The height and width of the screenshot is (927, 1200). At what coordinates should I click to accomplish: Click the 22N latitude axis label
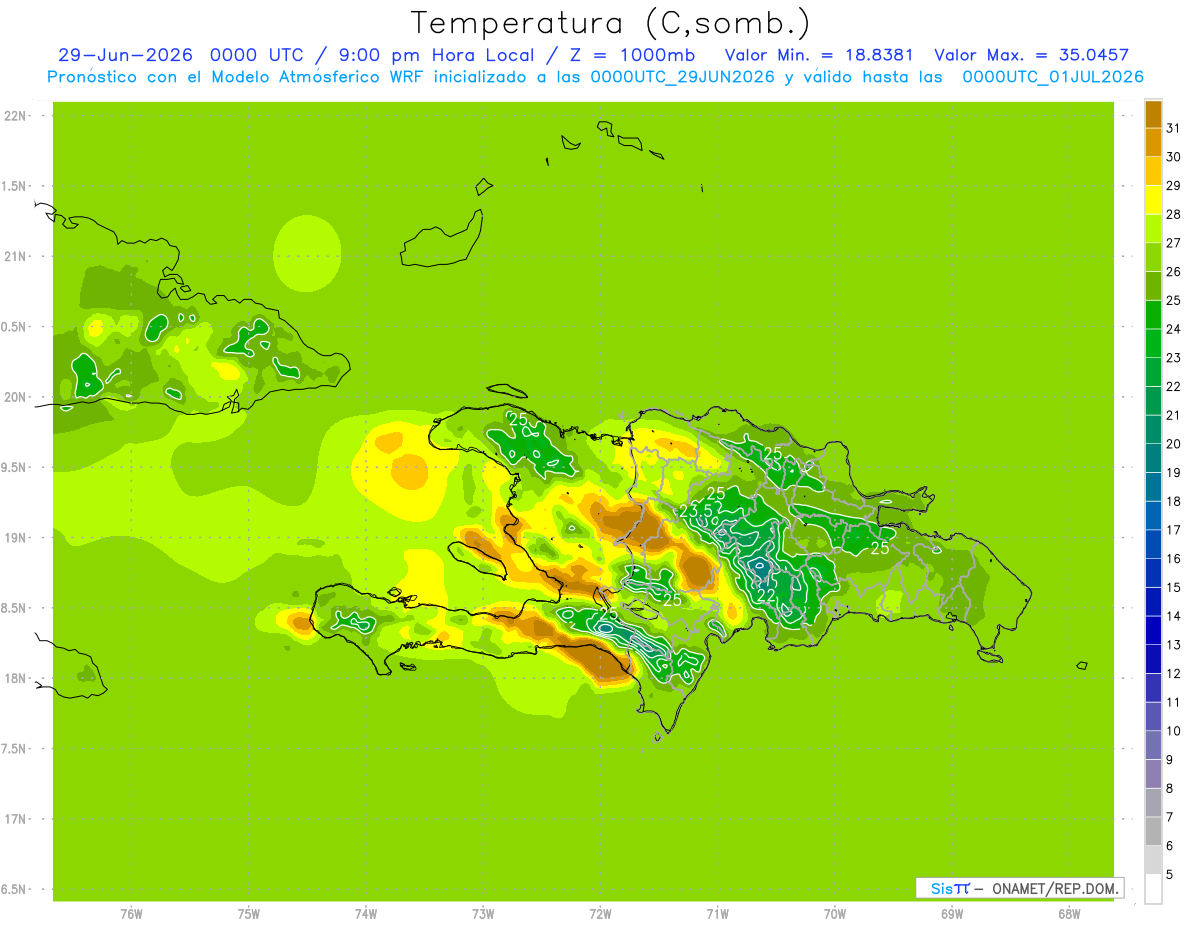pyautogui.click(x=15, y=115)
